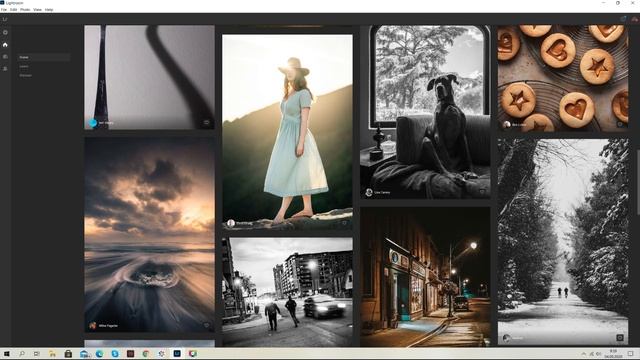Open the stormy seascape sunset photo
Image resolution: width=640 pixels, height=360 pixels.
[149, 235]
